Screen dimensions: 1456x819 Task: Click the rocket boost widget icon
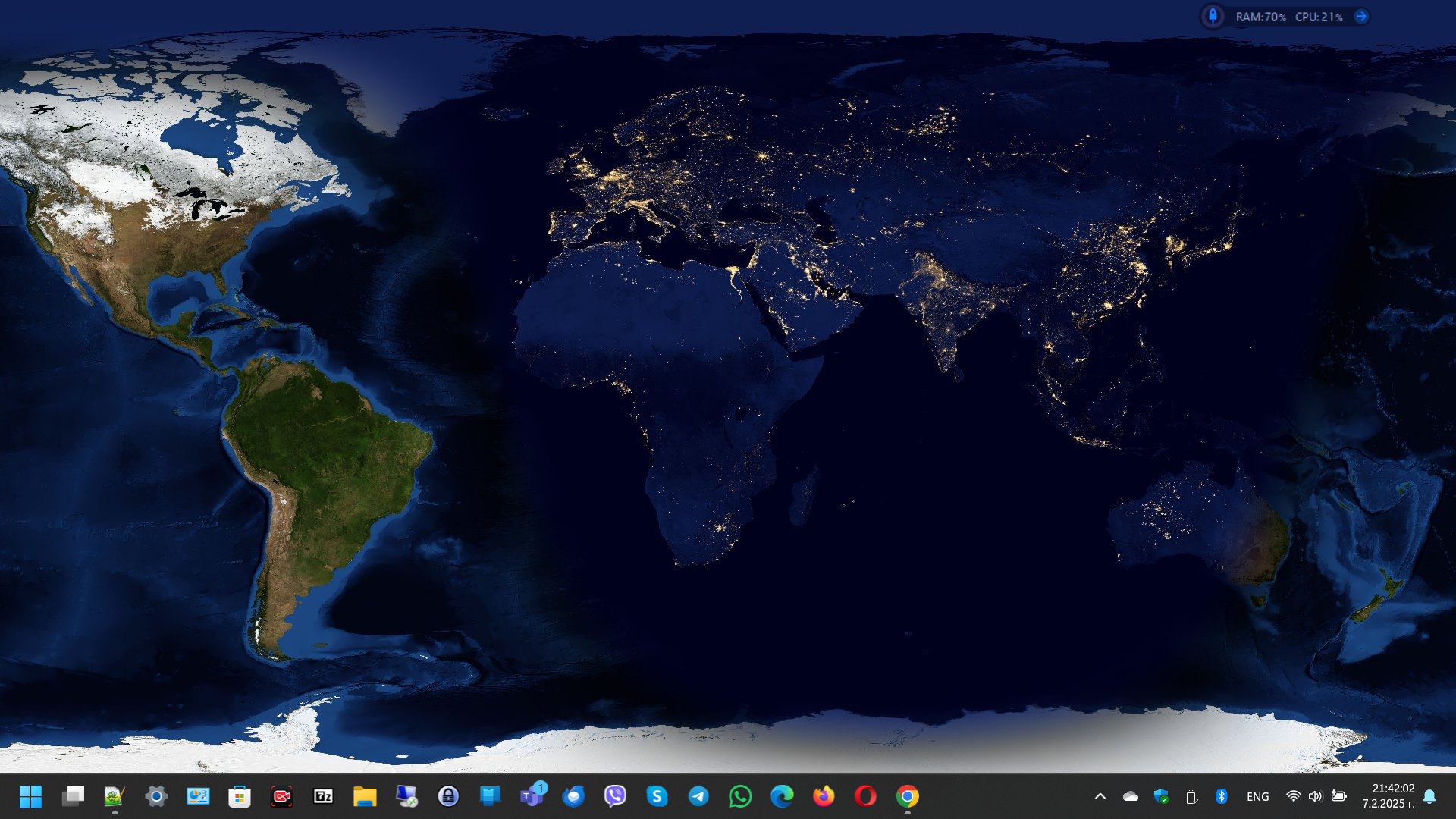point(1213,17)
